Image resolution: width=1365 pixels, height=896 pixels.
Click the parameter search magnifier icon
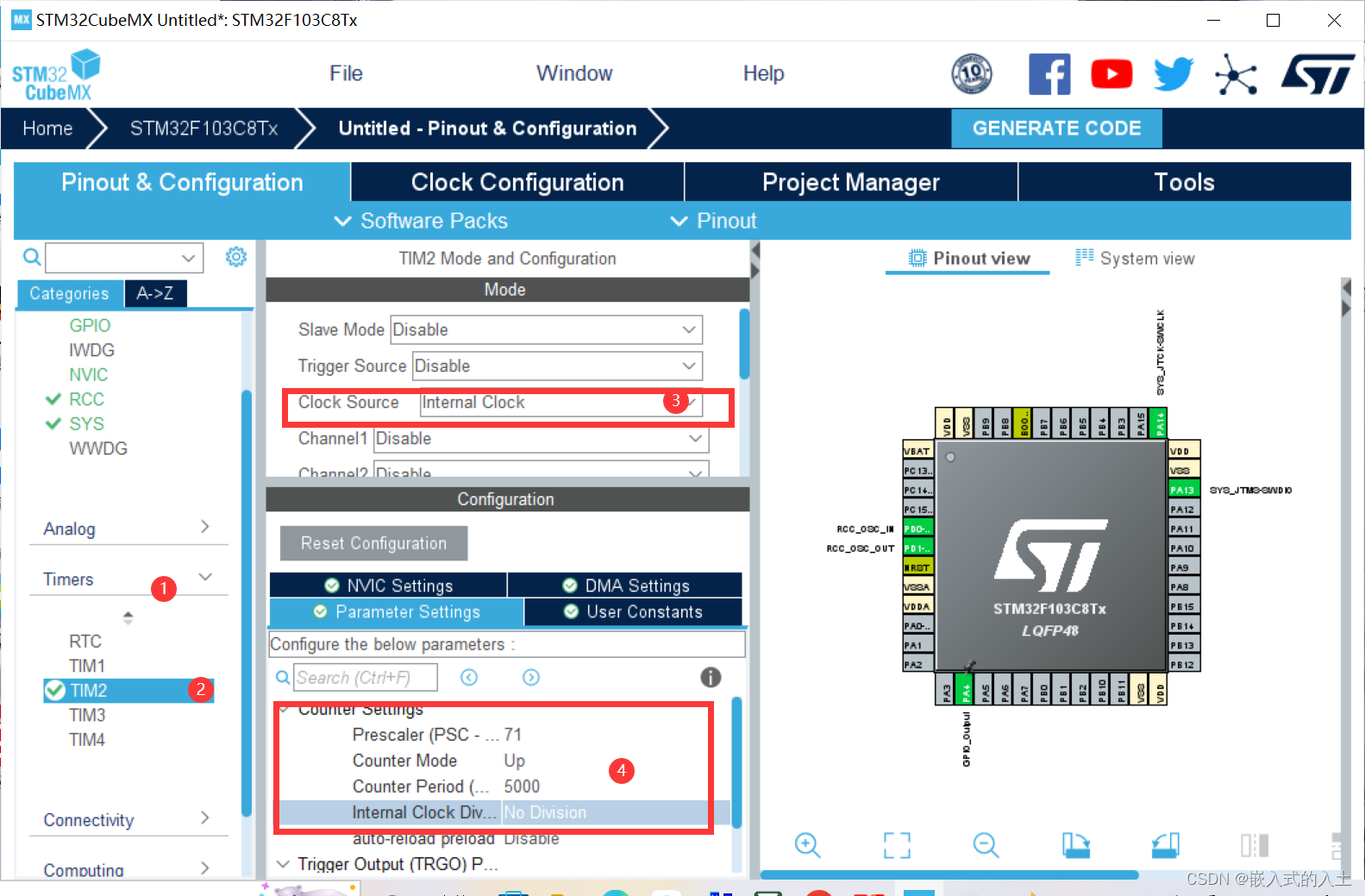coord(282,678)
